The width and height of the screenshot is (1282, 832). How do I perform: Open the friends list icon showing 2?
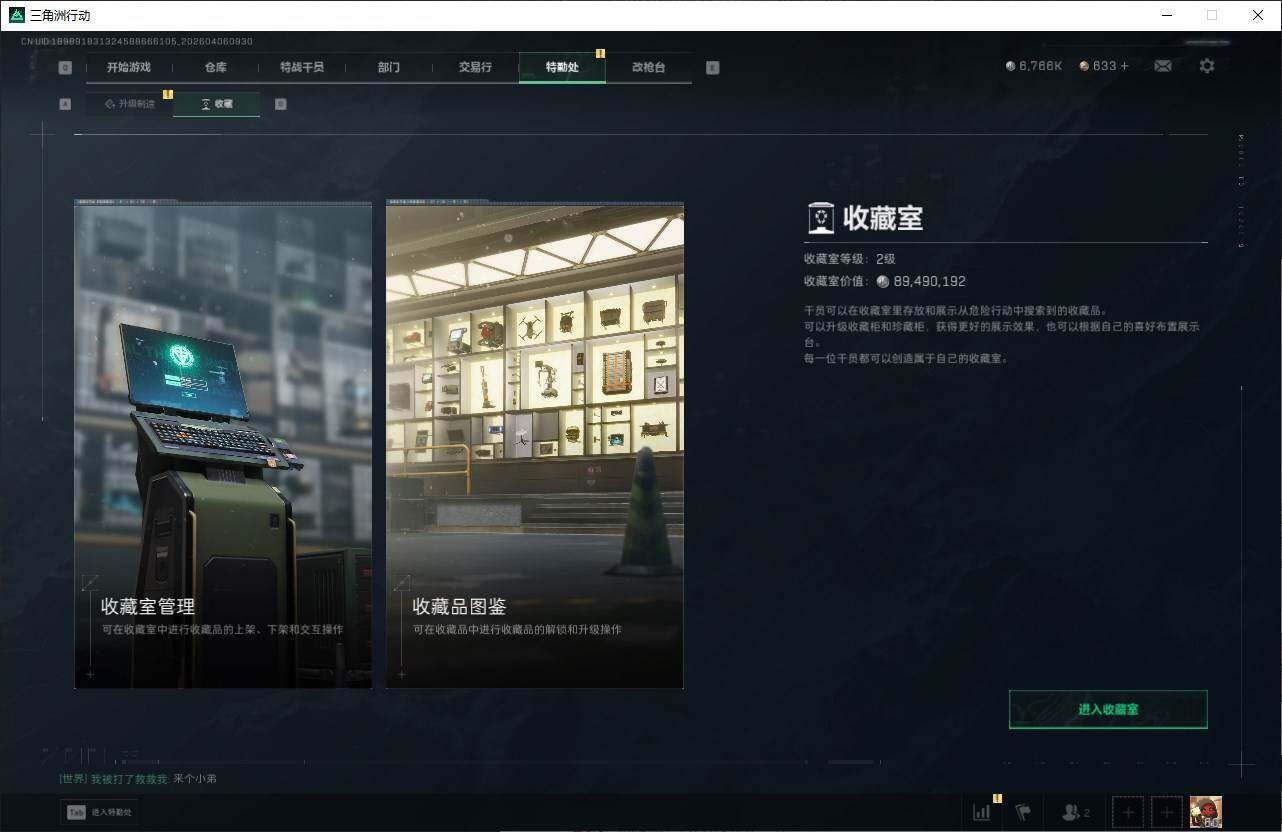click(1073, 812)
